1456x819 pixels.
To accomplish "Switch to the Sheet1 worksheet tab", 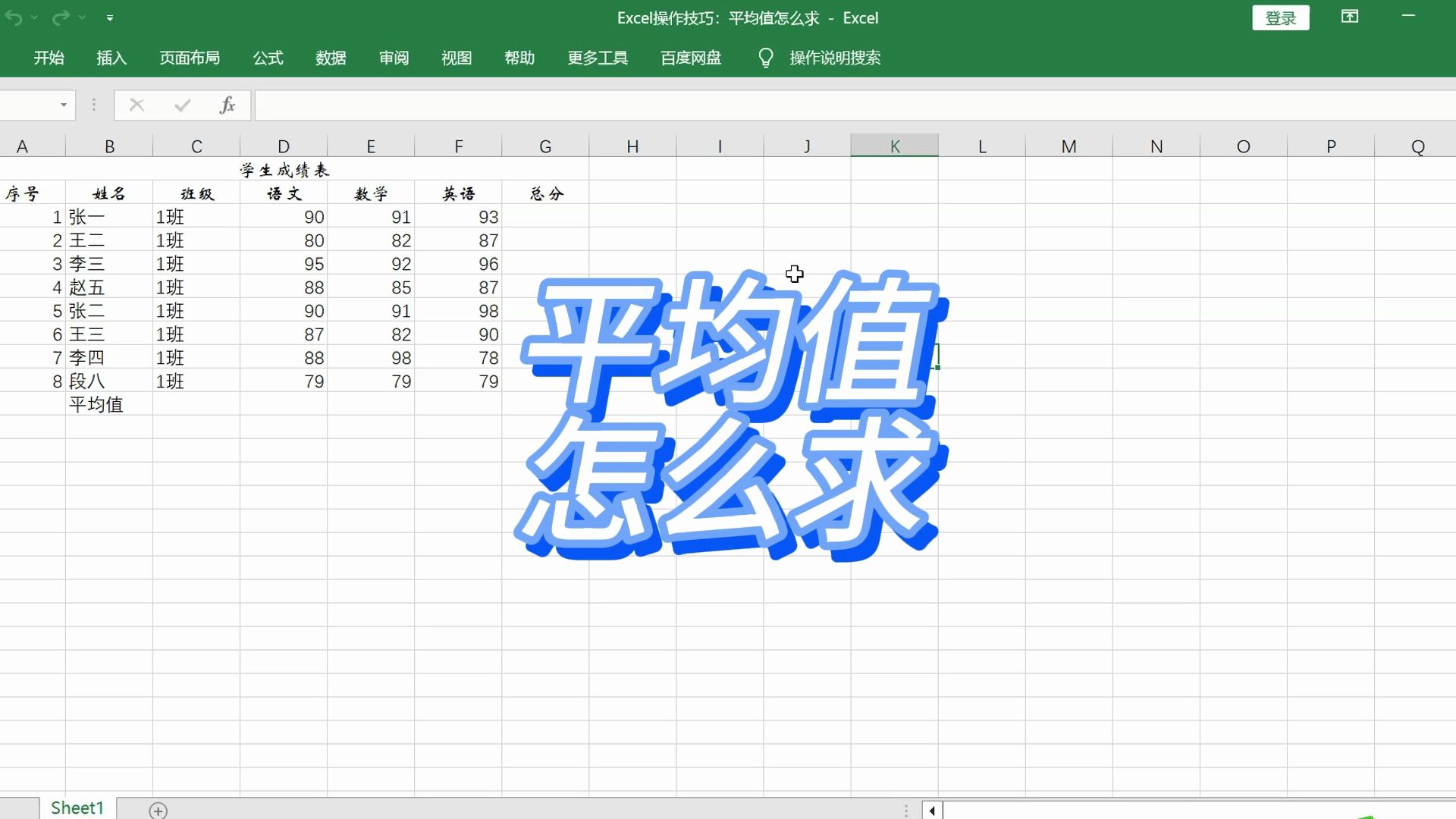I will pyautogui.click(x=77, y=808).
